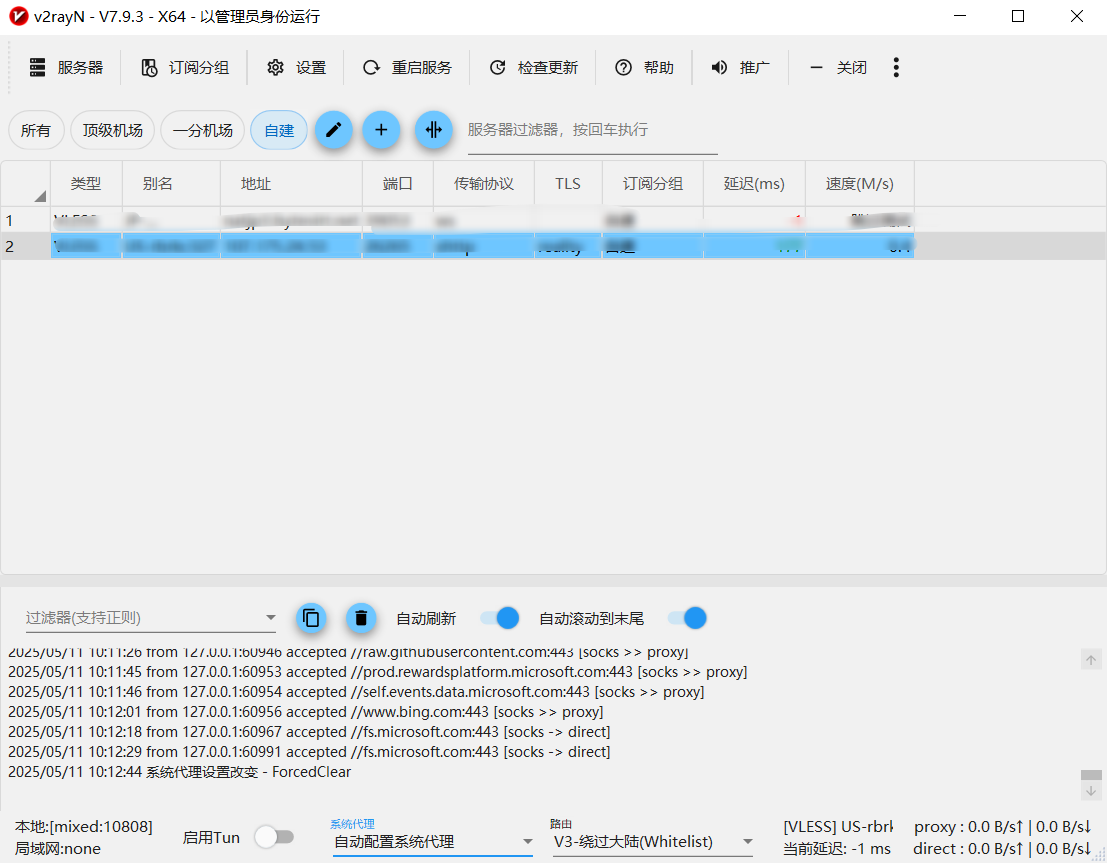Open the 路由 routing dropdown

pos(747,843)
